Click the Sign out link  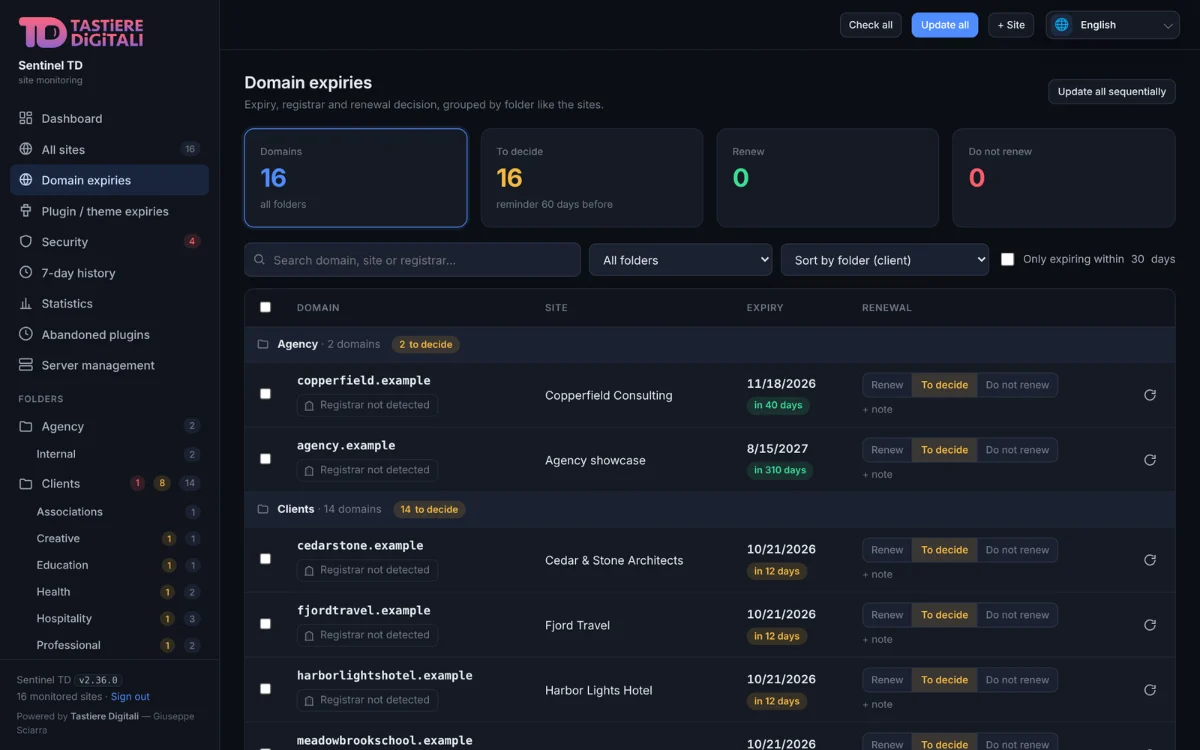[130, 696]
